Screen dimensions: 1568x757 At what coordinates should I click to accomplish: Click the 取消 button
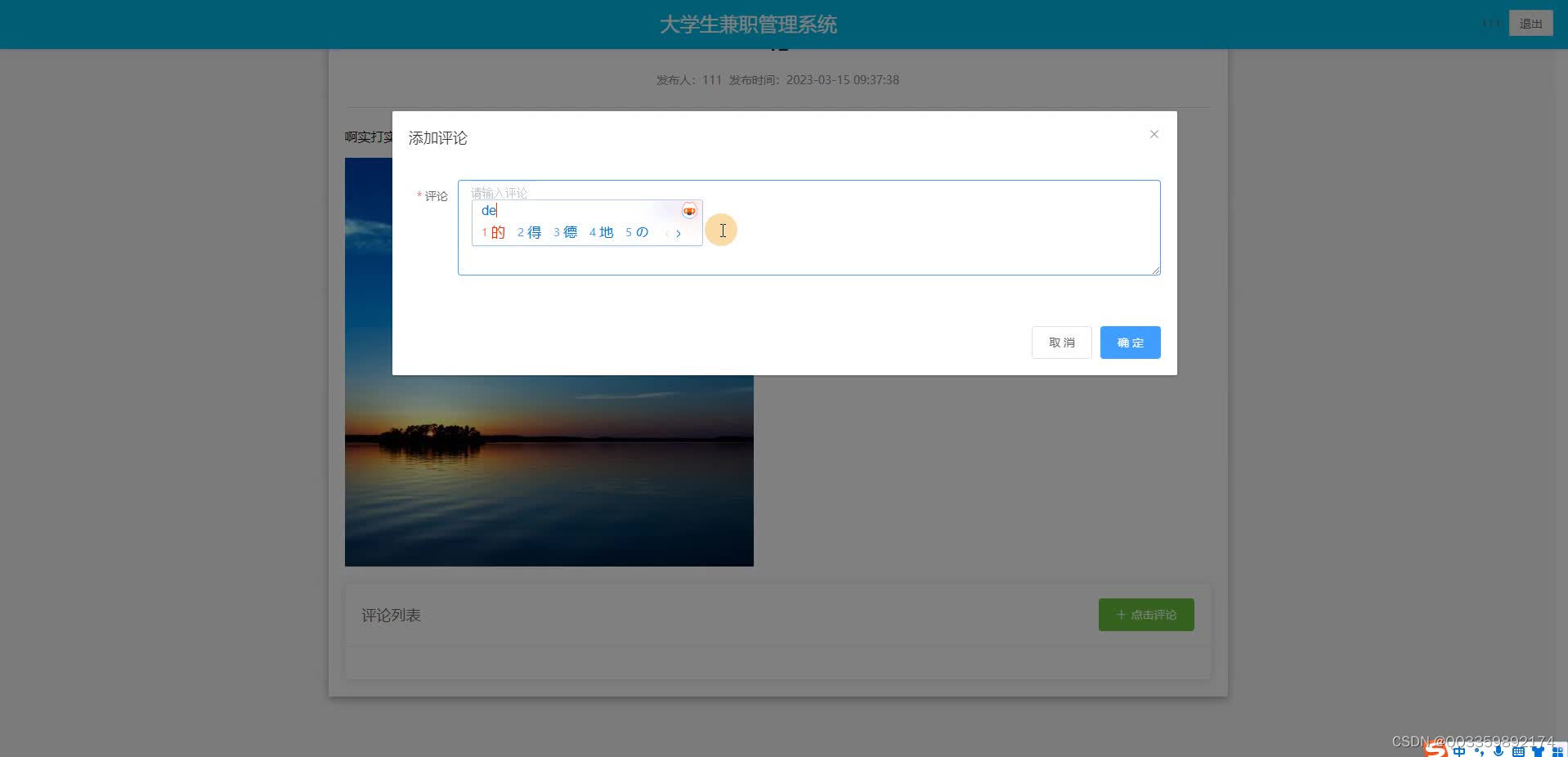click(x=1061, y=343)
